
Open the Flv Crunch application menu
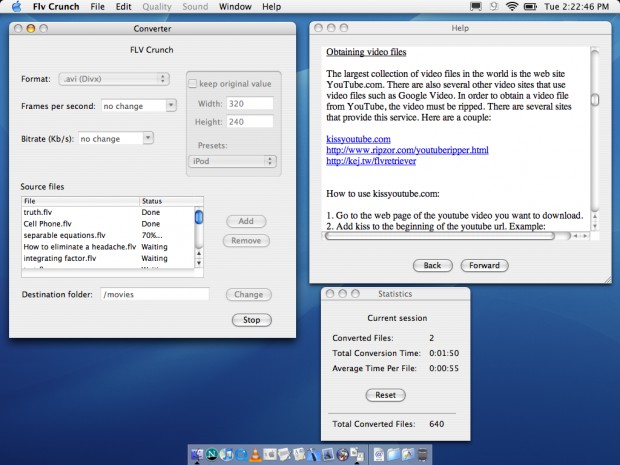(x=56, y=6)
